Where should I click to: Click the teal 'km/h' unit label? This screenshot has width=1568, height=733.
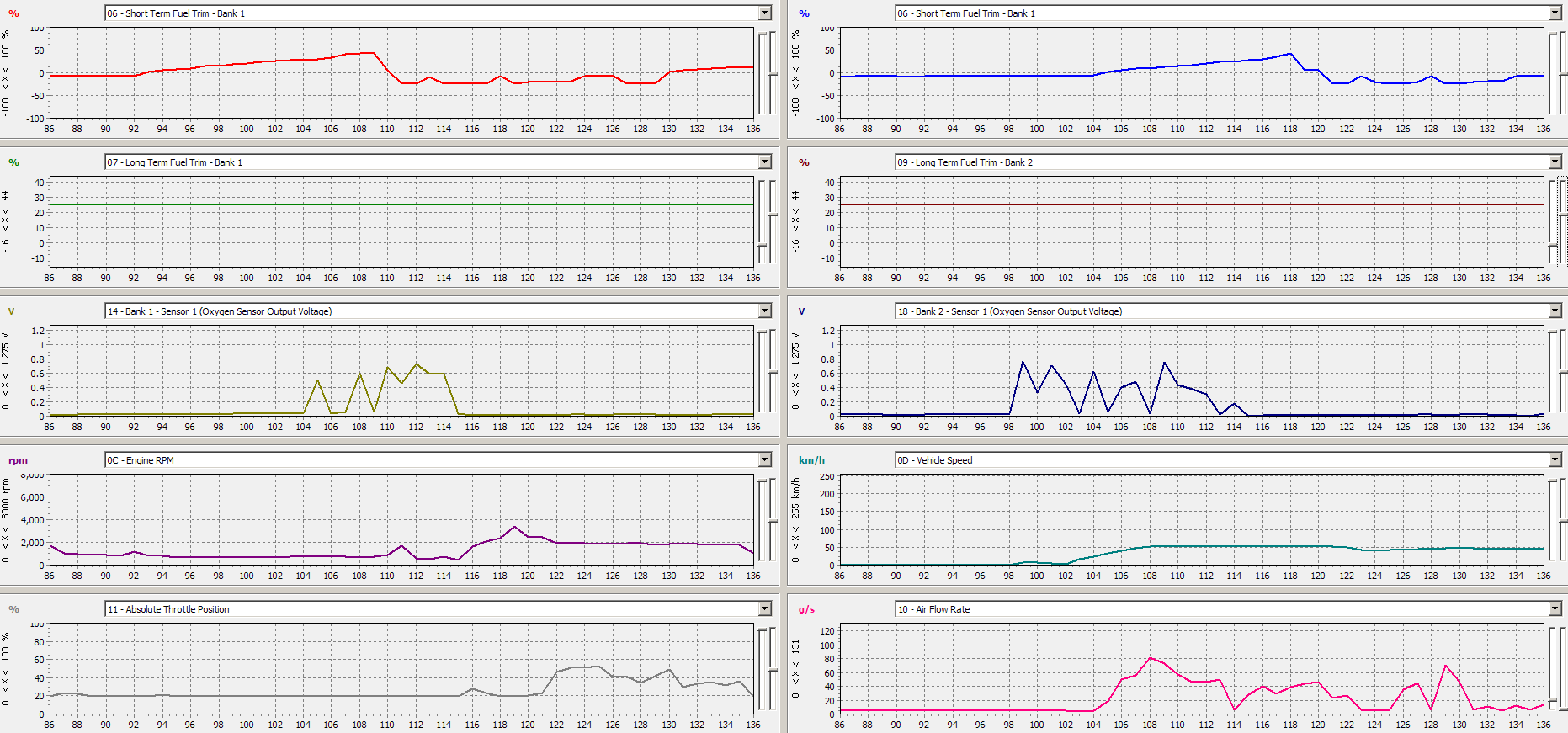coord(811,460)
